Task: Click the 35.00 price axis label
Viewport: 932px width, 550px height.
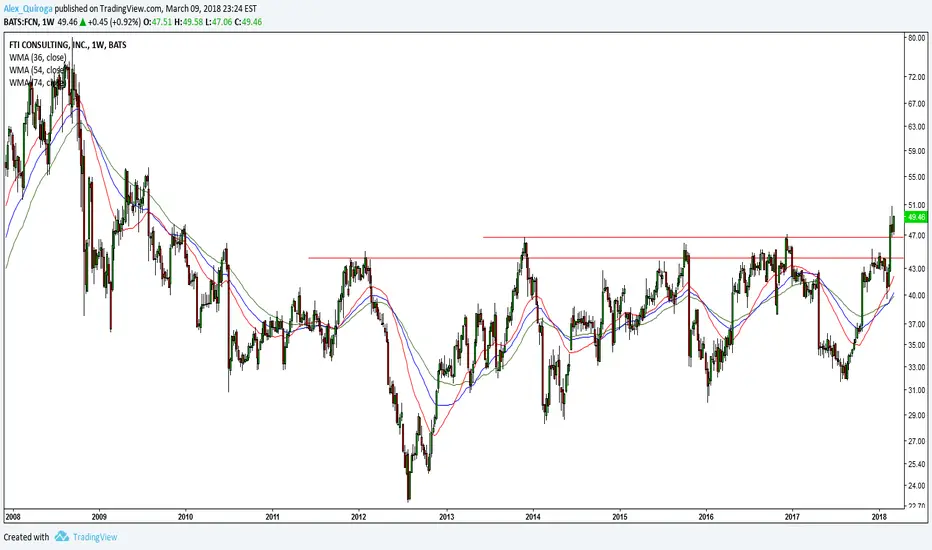Action: pyautogui.click(x=917, y=345)
